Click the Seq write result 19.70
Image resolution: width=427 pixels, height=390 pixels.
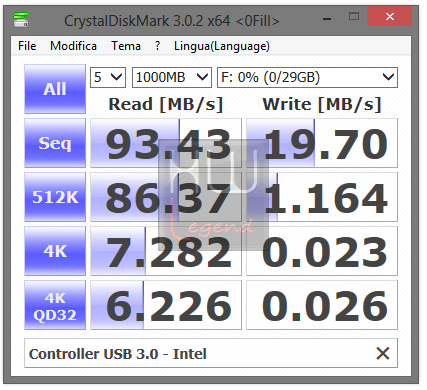(x=322, y=143)
